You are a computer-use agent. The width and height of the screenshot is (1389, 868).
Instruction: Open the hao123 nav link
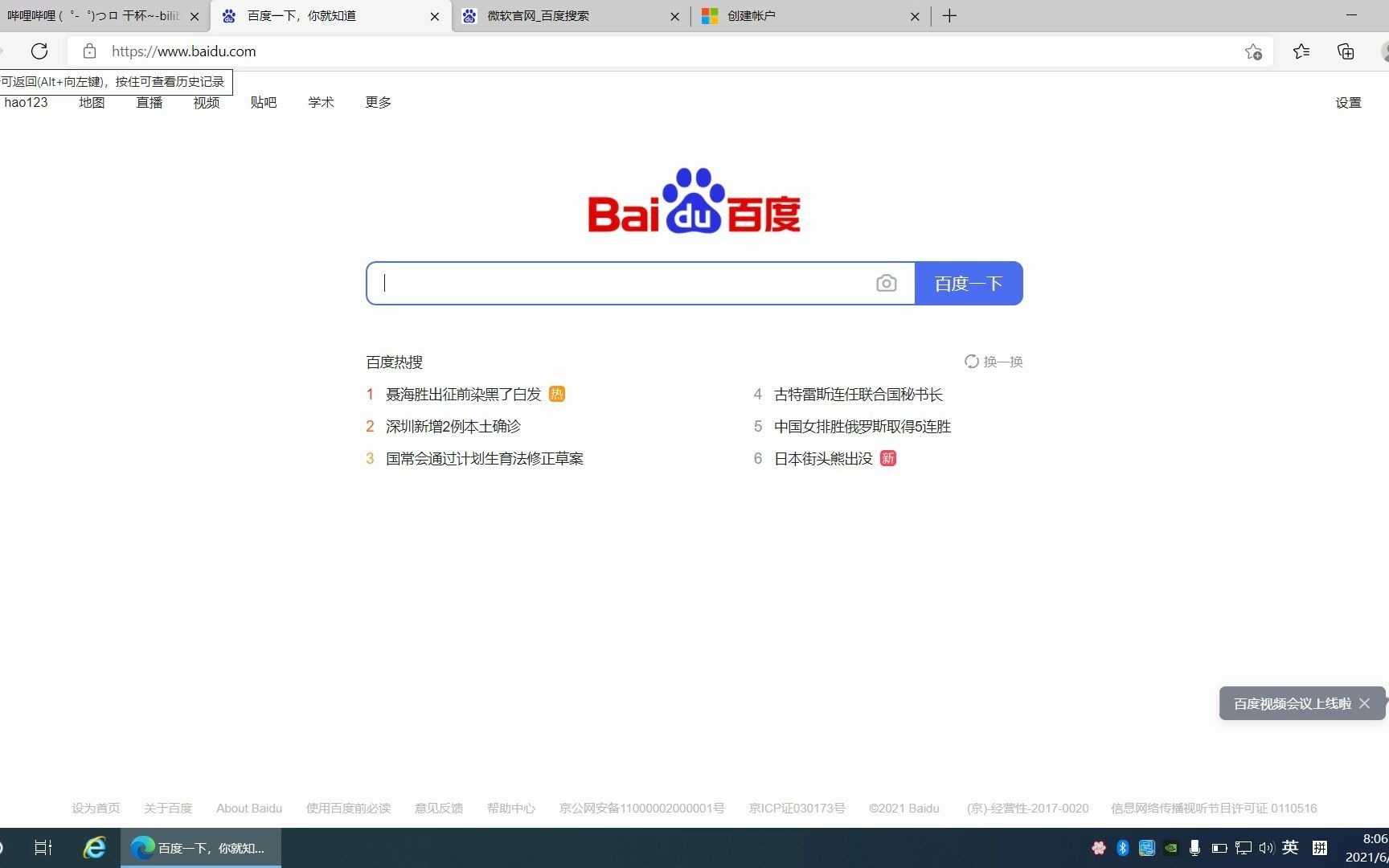(26, 102)
